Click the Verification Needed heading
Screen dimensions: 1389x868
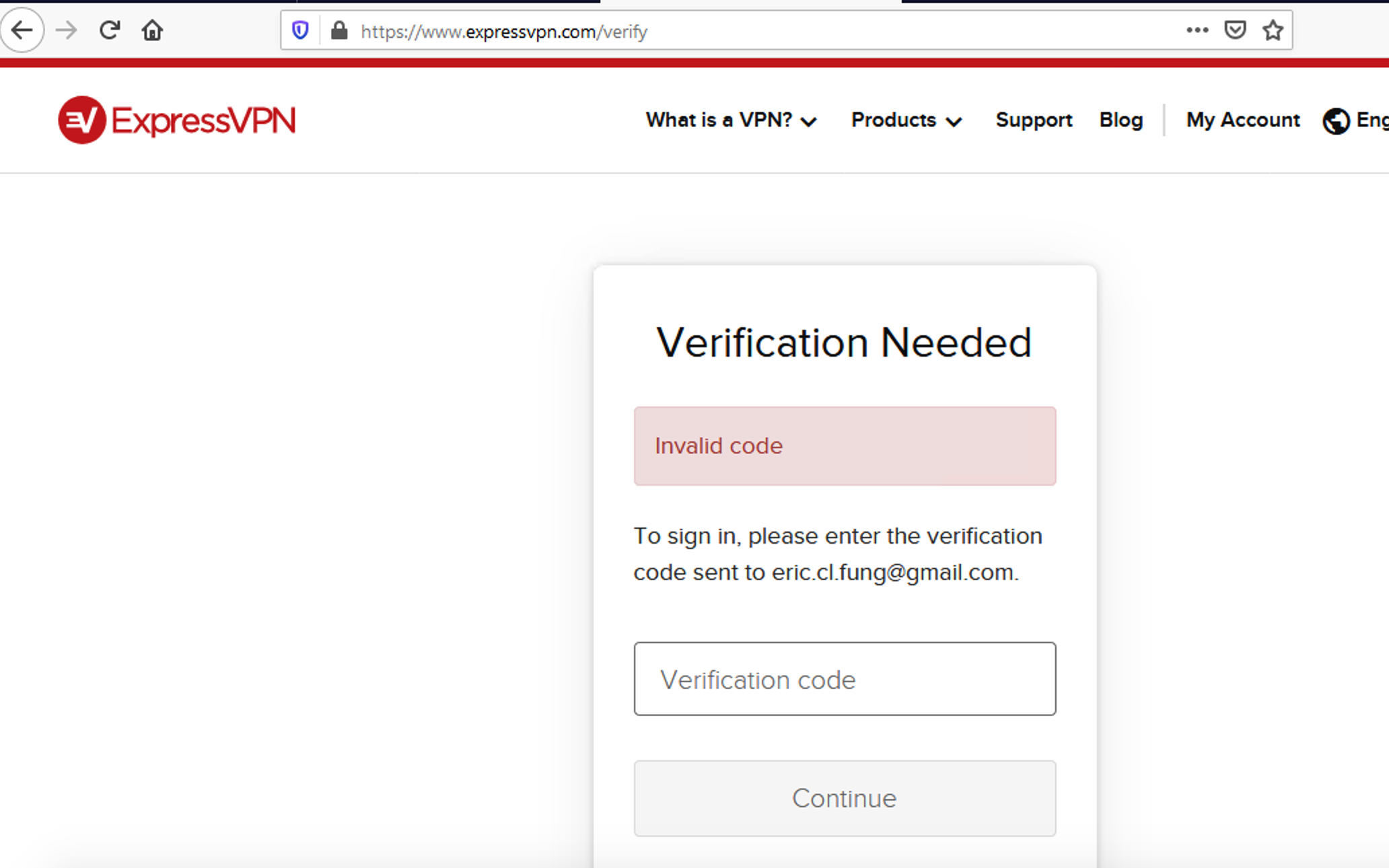[844, 342]
